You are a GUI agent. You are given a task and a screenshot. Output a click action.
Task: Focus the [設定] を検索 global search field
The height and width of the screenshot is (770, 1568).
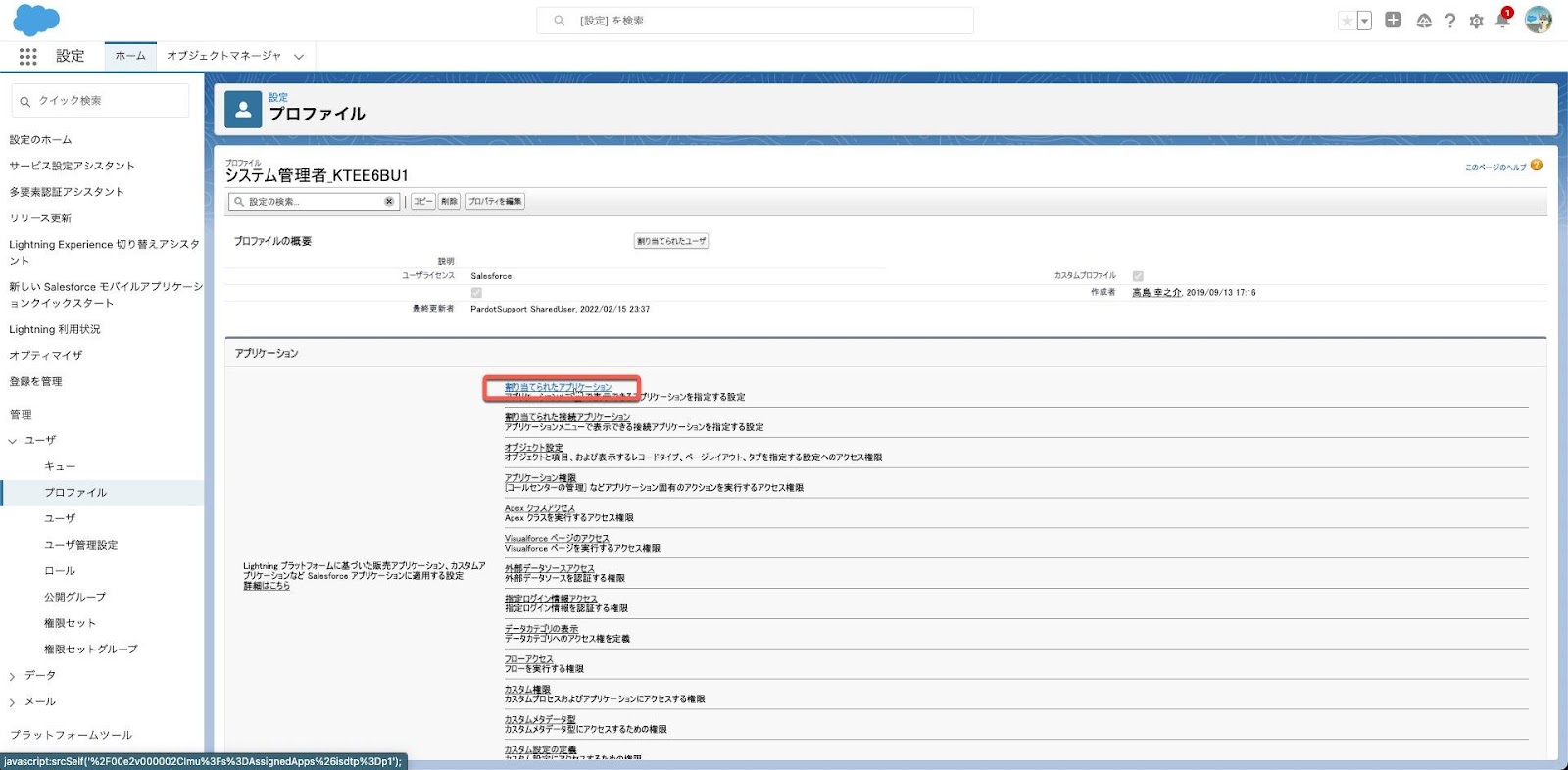pyautogui.click(x=755, y=21)
